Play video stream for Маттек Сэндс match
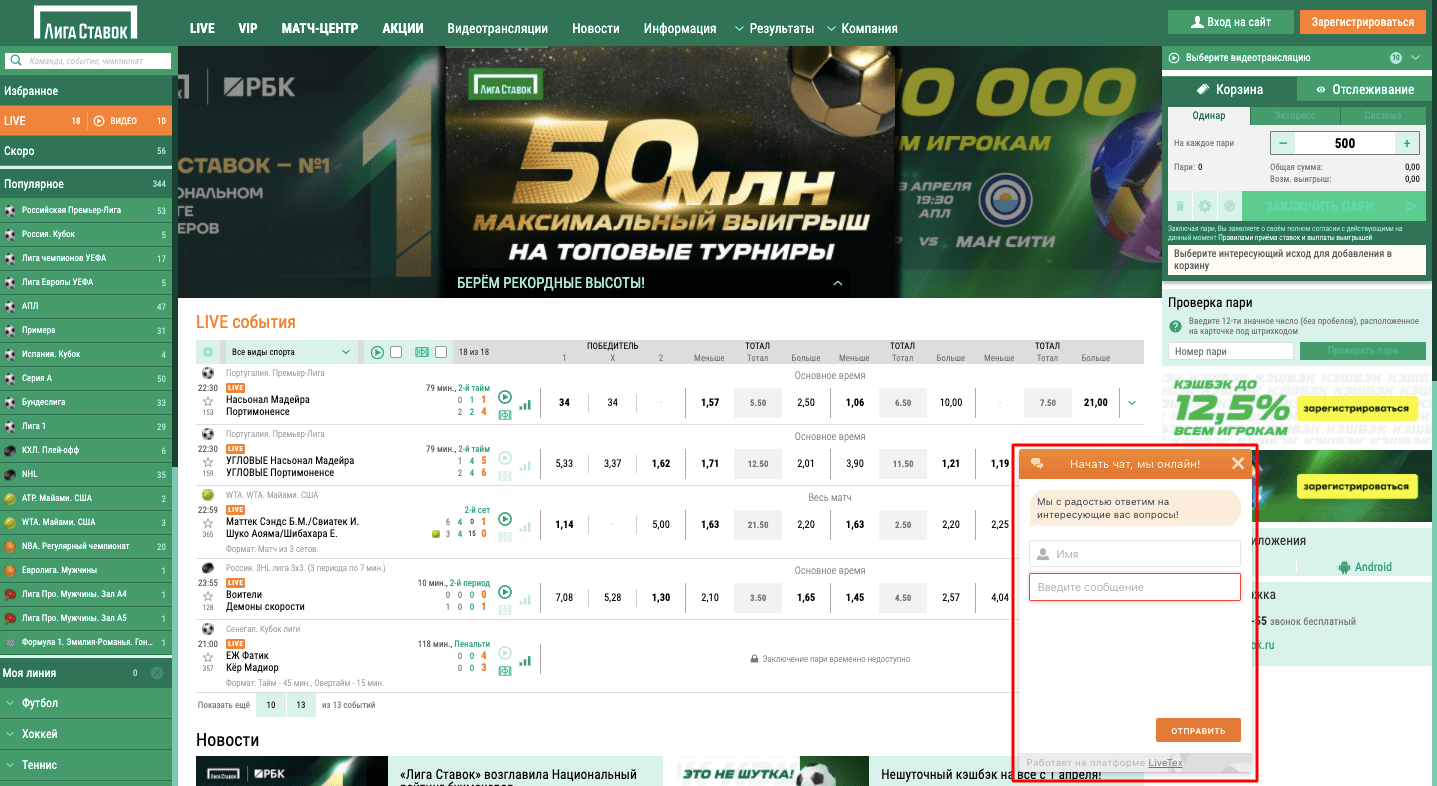Screen dimensions: 1437x786 pyautogui.click(x=505, y=519)
